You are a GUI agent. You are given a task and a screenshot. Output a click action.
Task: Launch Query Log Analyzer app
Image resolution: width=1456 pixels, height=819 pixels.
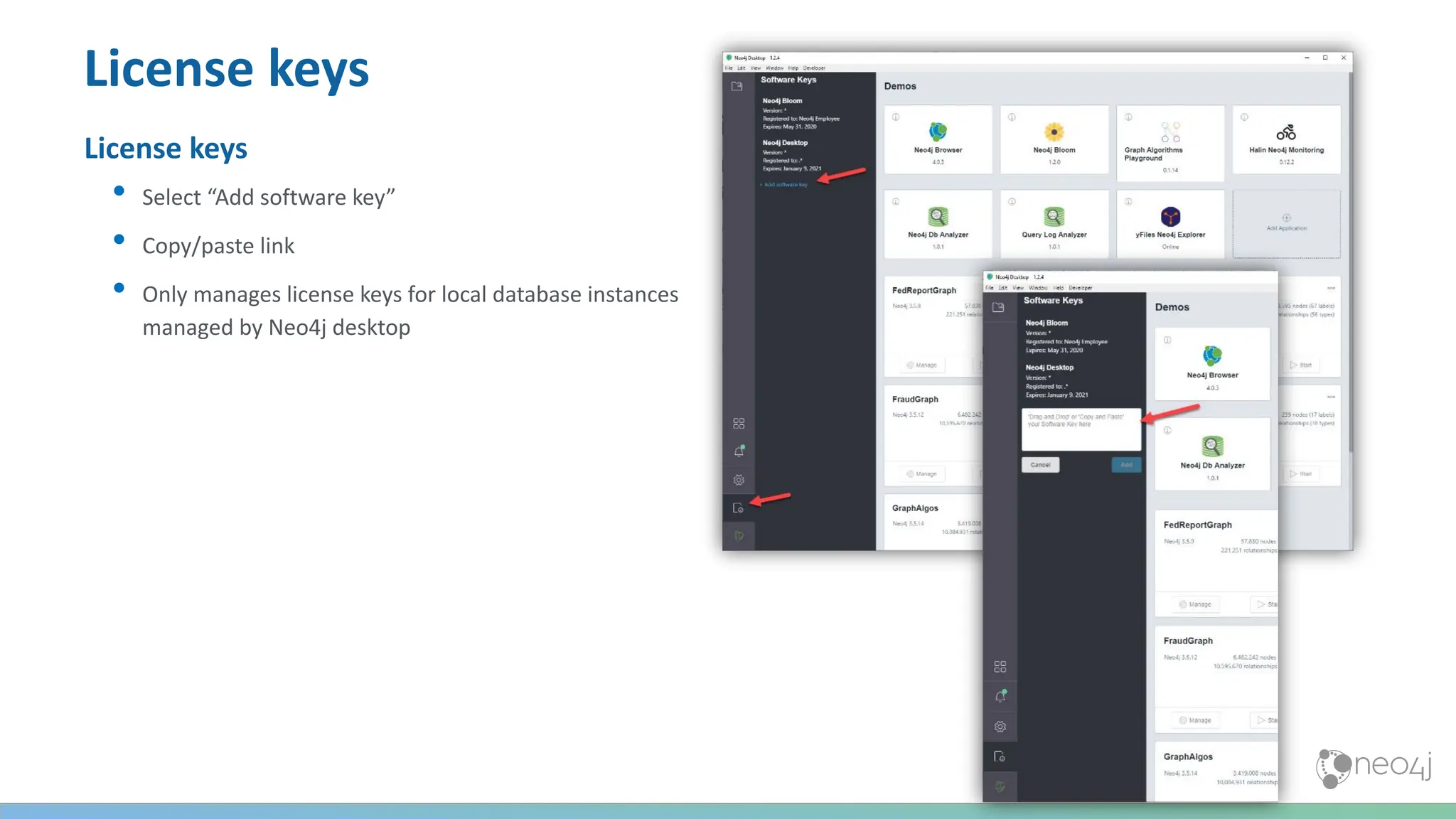point(1054,224)
